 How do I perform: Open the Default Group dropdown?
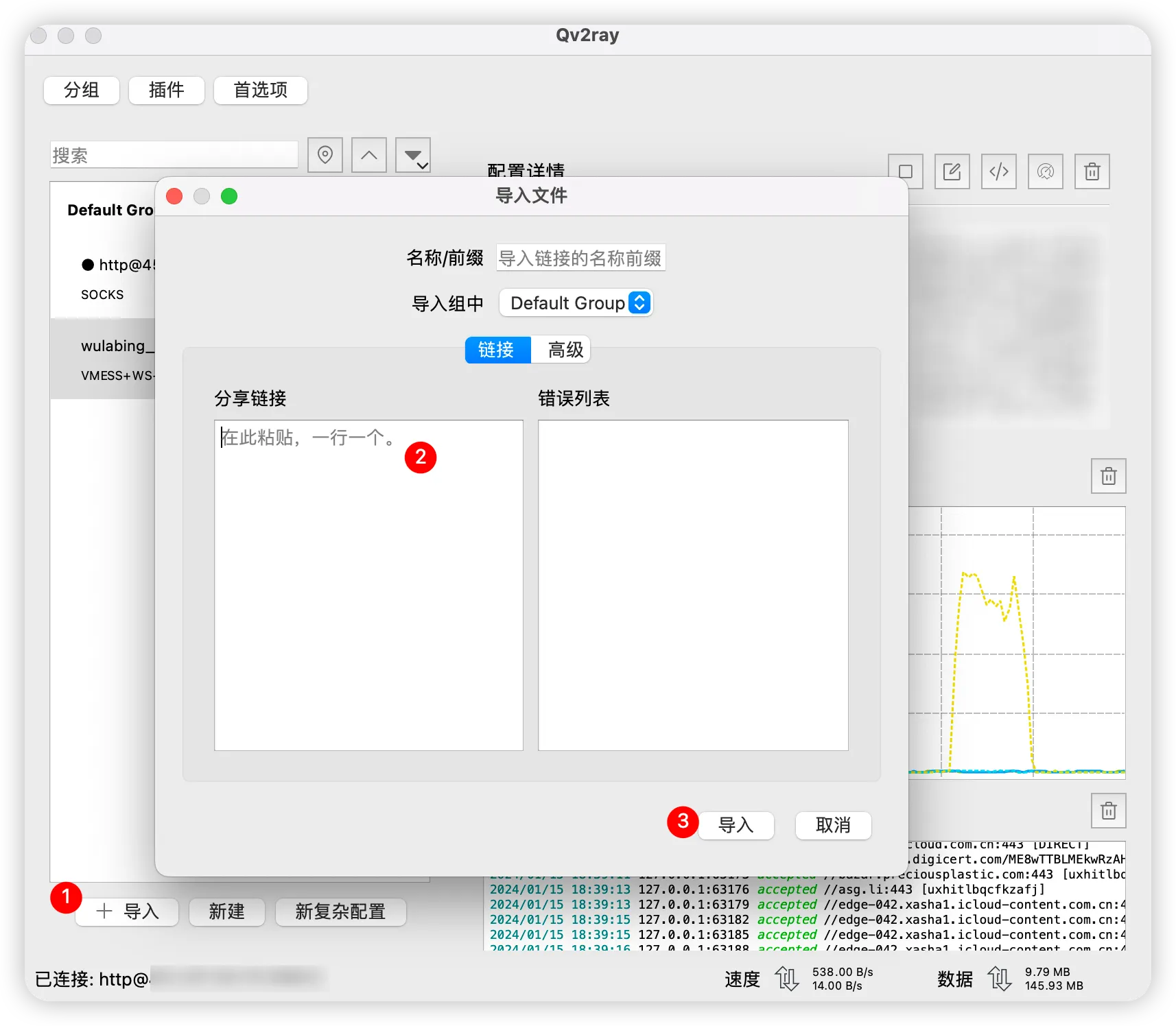576,302
